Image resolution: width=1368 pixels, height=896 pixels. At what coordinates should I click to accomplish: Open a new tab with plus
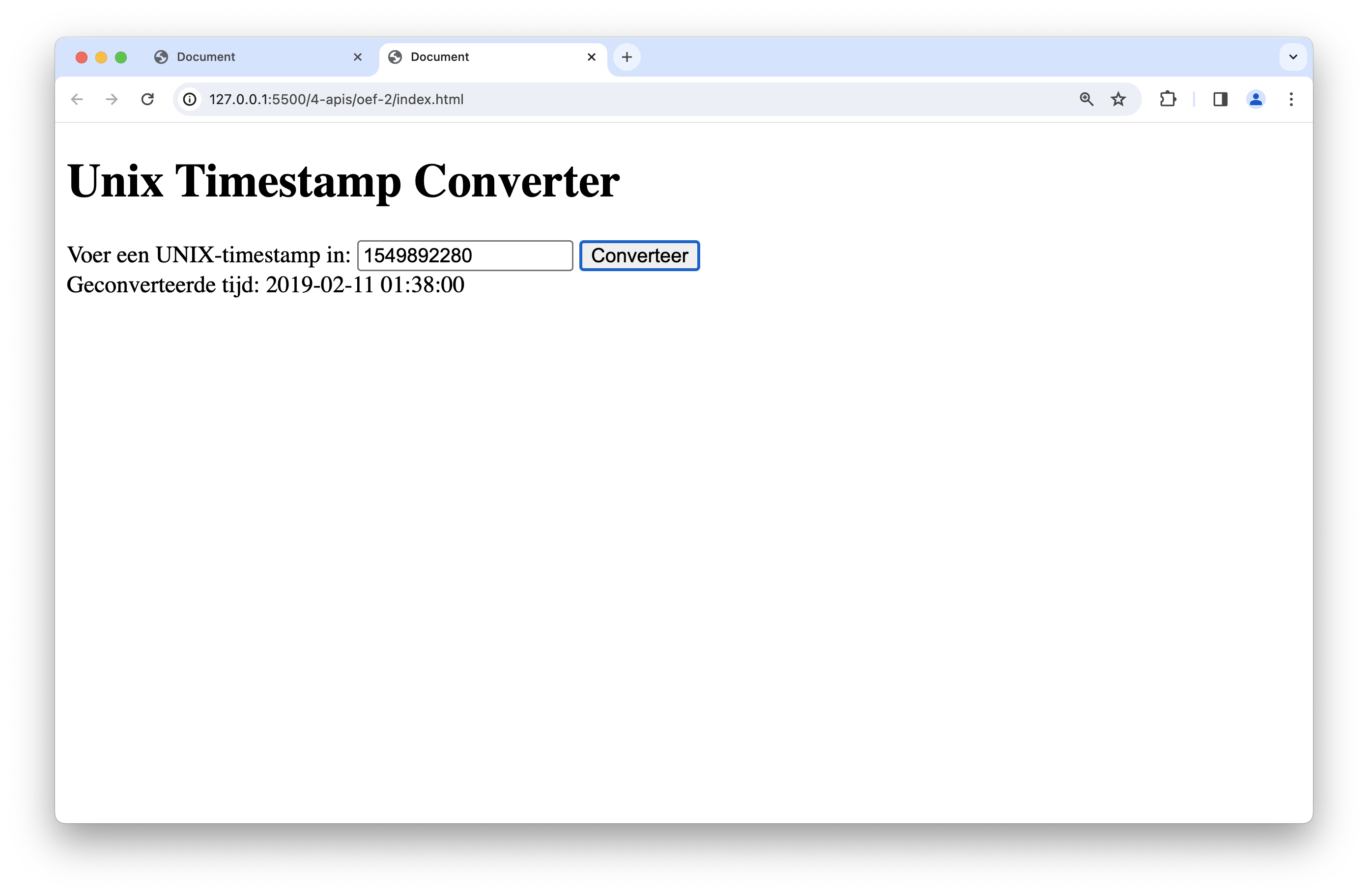pyautogui.click(x=627, y=57)
